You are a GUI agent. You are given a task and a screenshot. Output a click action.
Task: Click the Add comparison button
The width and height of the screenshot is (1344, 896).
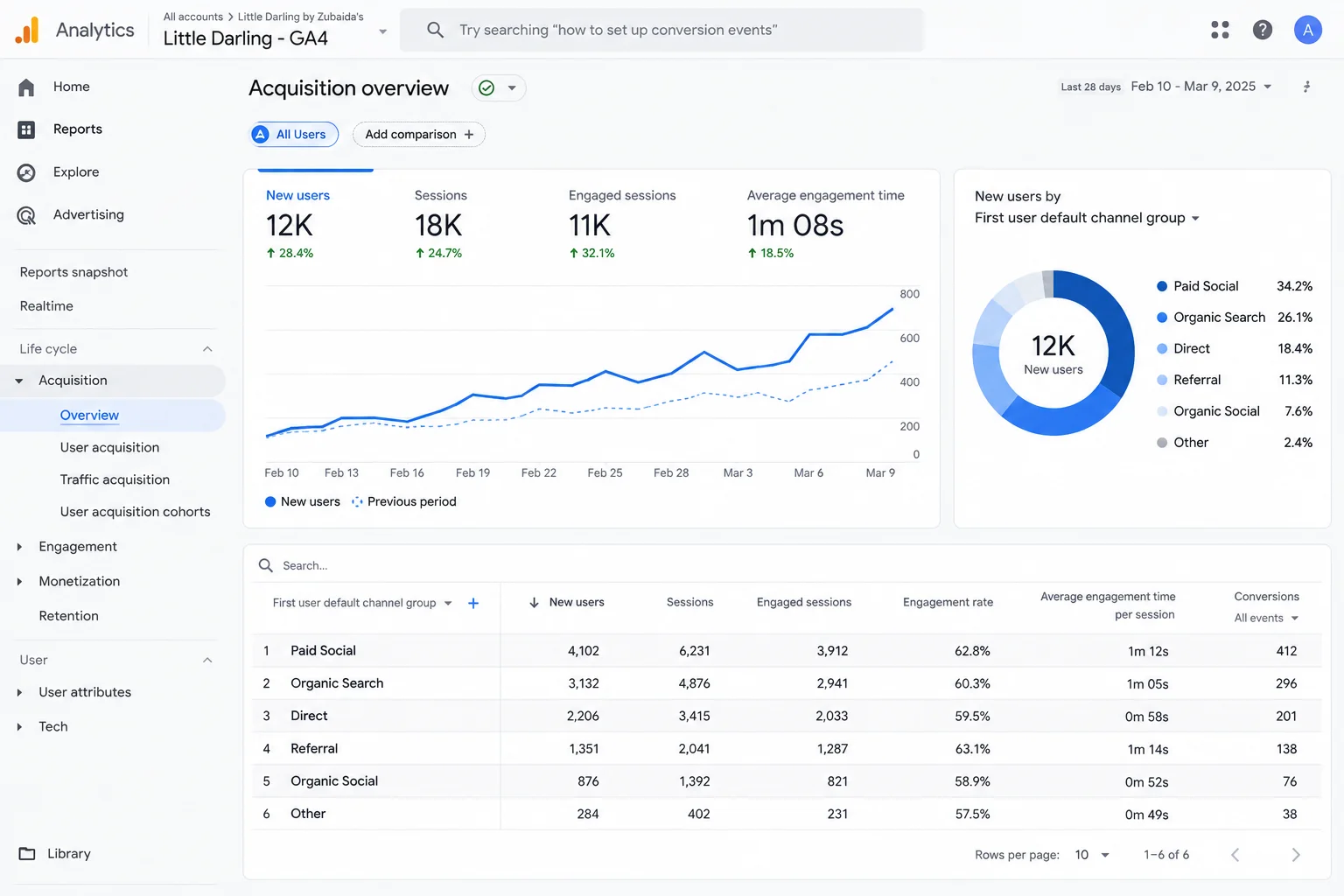point(419,135)
